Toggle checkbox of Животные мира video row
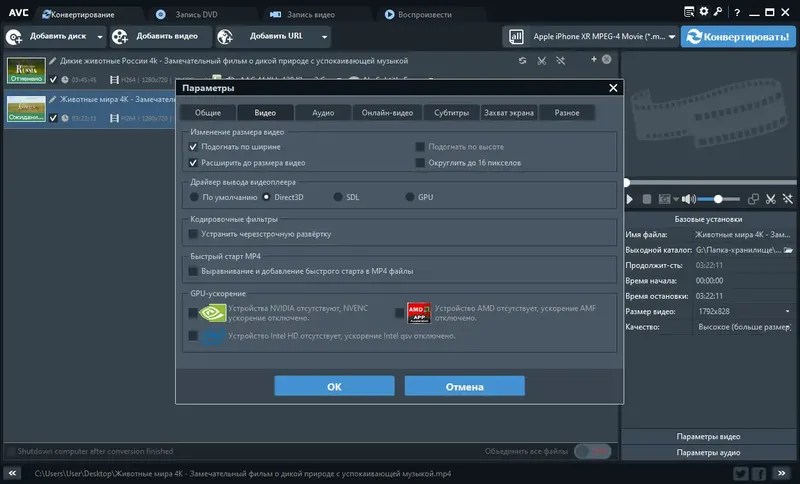Viewport: 800px width, 484px height. [x=53, y=118]
